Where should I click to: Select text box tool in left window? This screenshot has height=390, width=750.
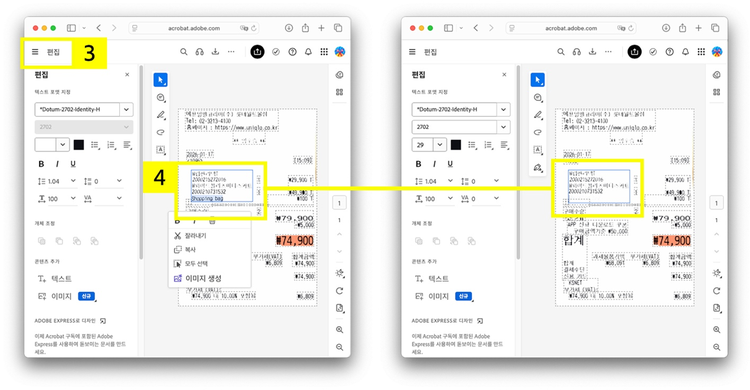pos(161,150)
